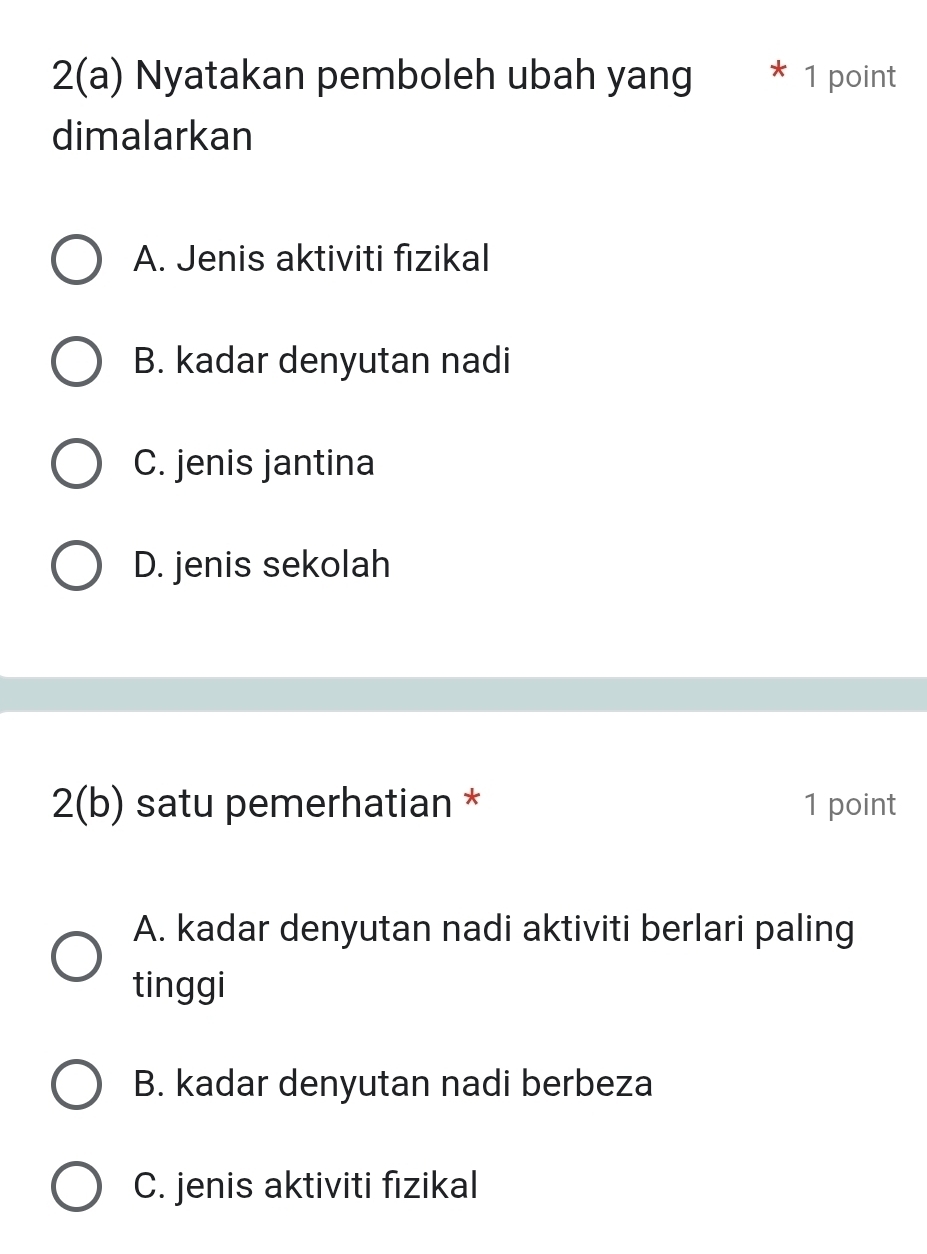Select option A for question 2(b)
The width and height of the screenshot is (927, 1254).
click(x=76, y=957)
